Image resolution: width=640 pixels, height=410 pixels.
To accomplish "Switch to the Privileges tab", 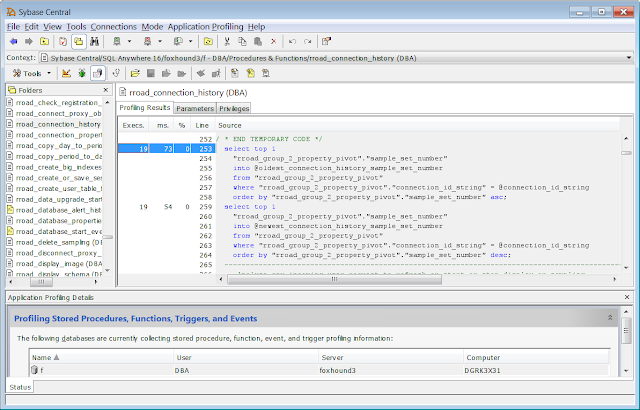I will point(234,109).
